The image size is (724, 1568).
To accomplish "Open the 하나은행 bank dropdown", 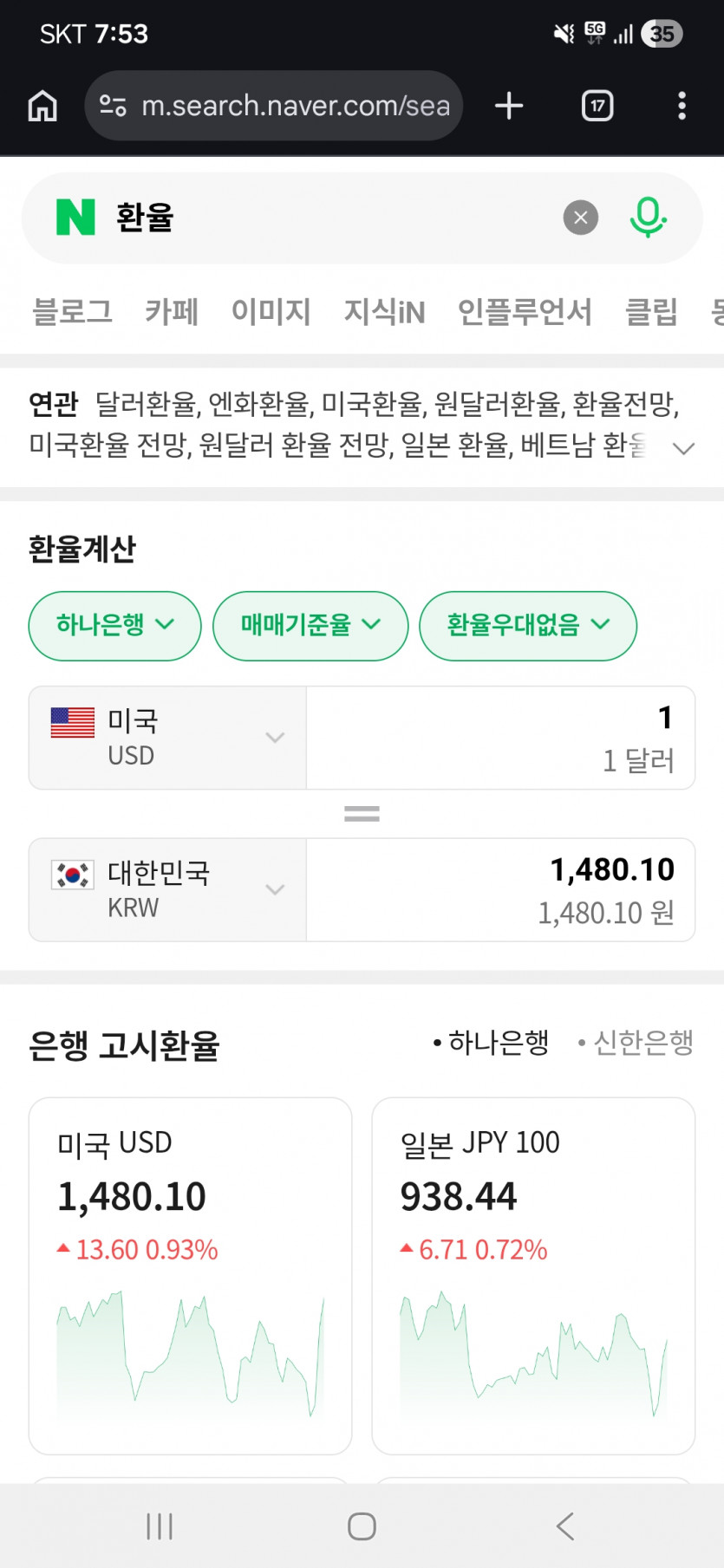I will click(x=115, y=625).
